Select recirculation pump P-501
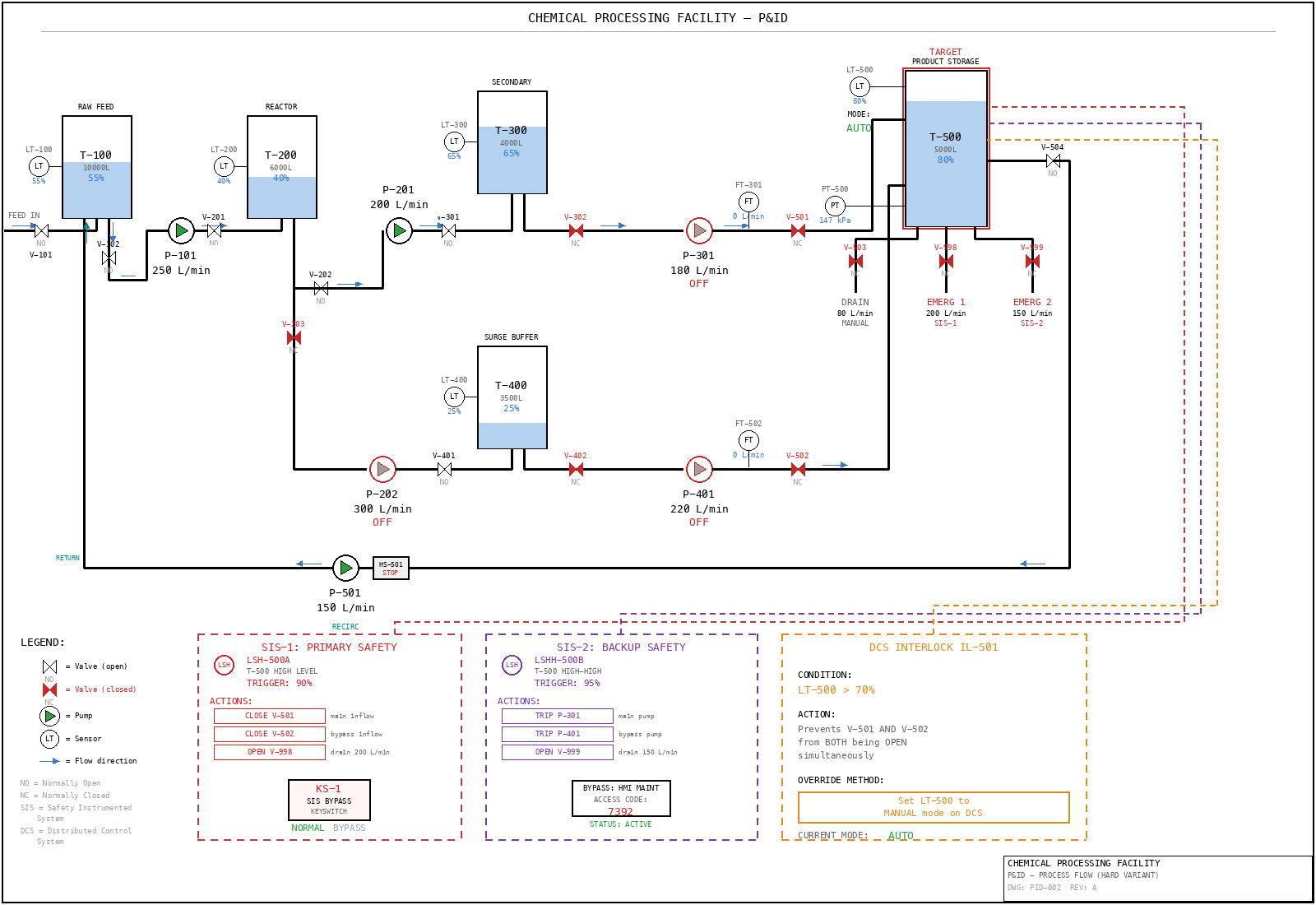This screenshot has height=905, width=1316. 345,568
